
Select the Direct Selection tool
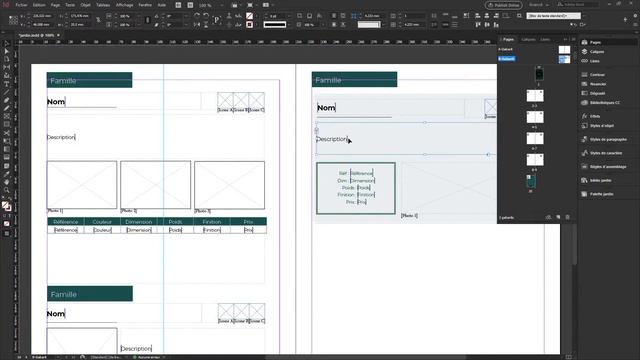tap(6, 51)
